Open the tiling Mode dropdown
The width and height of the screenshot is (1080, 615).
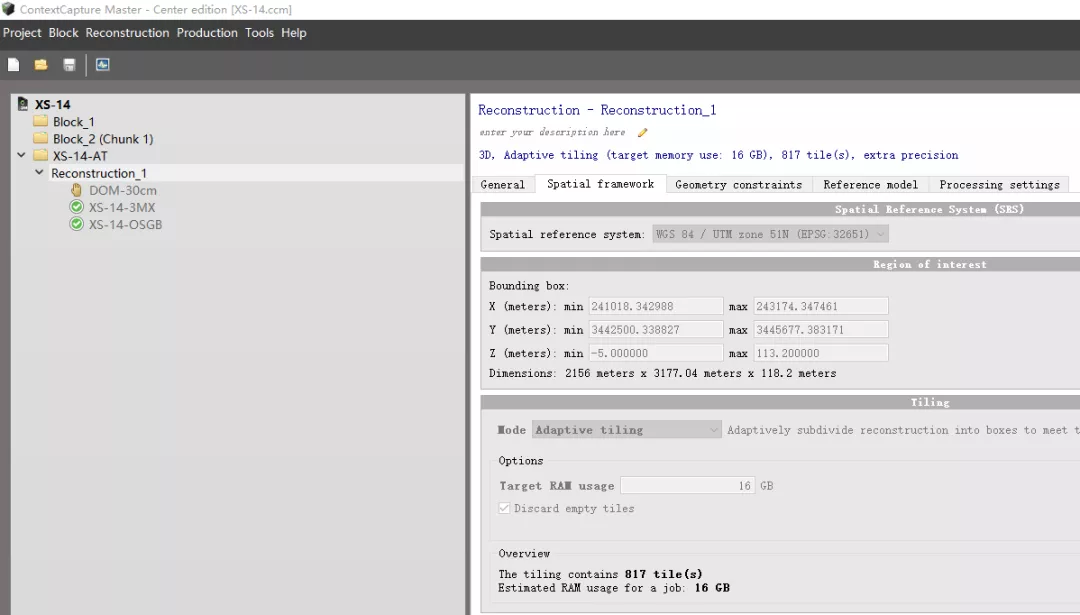pyautogui.click(x=627, y=430)
